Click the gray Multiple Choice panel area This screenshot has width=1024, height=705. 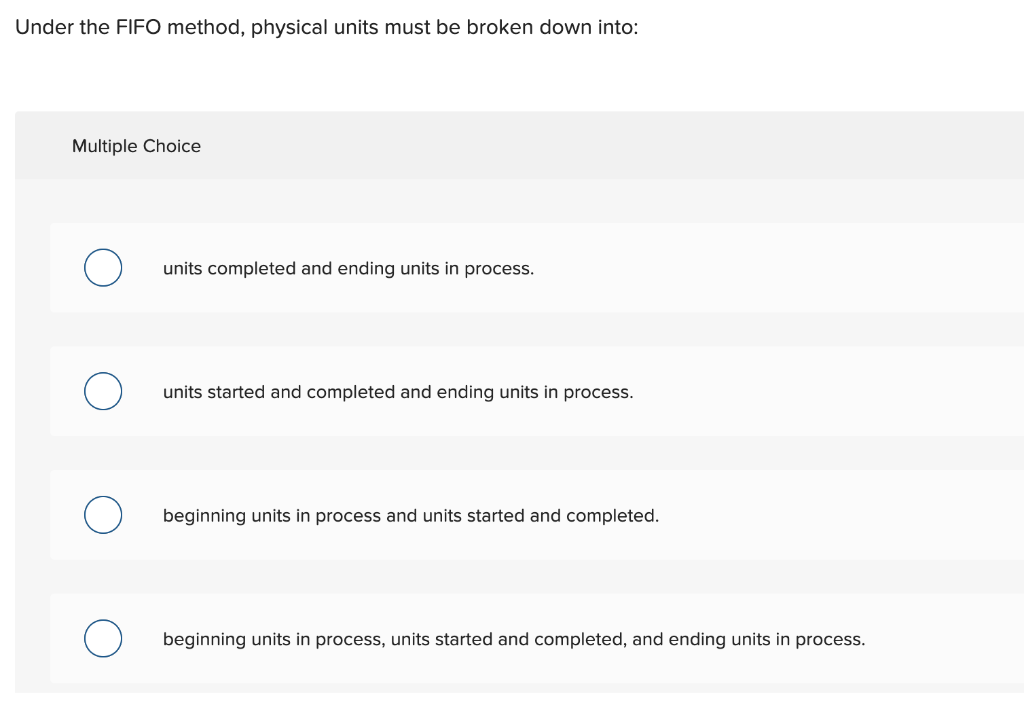(600, 146)
